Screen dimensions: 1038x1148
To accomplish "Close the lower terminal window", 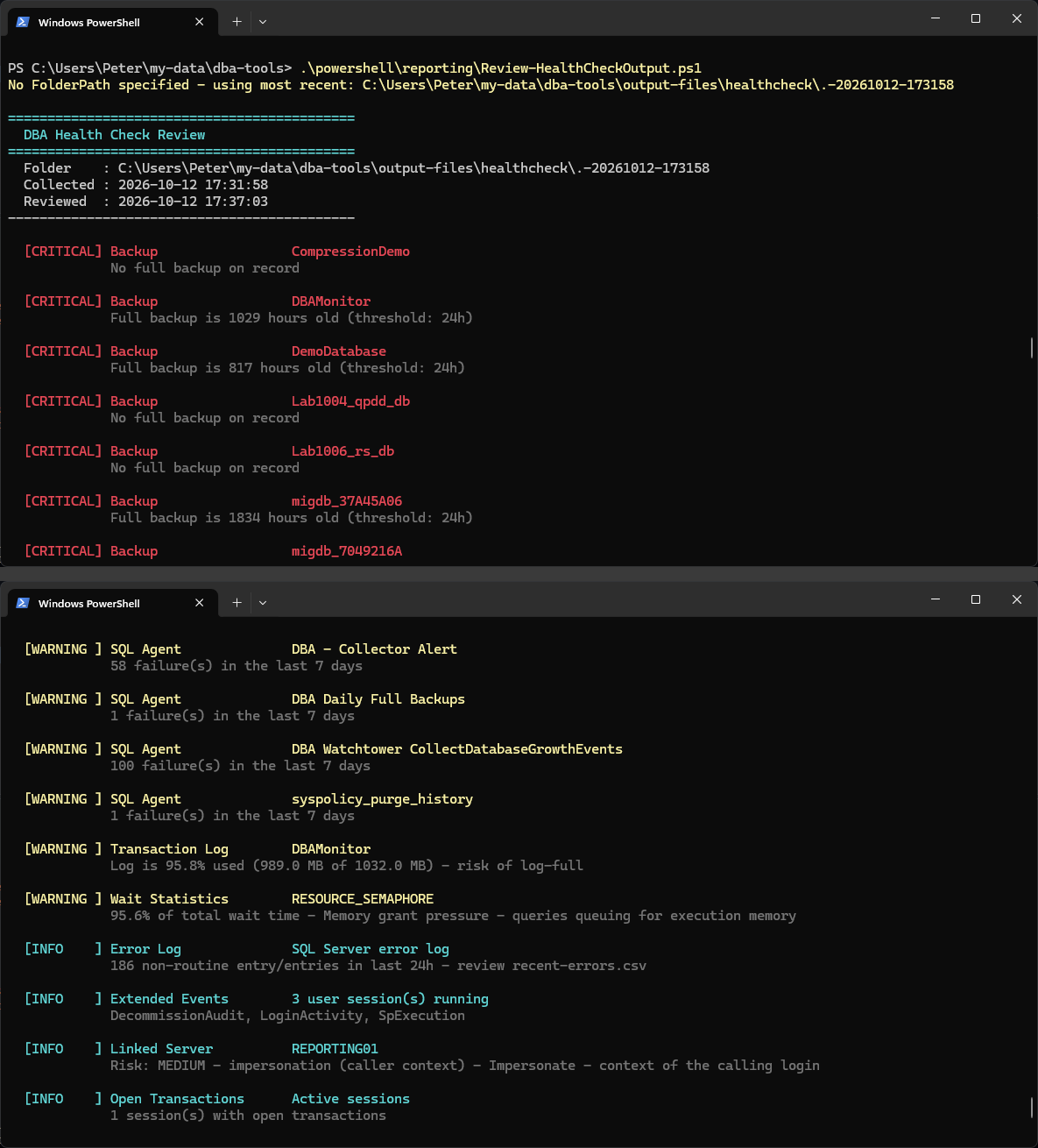I will point(1017,599).
